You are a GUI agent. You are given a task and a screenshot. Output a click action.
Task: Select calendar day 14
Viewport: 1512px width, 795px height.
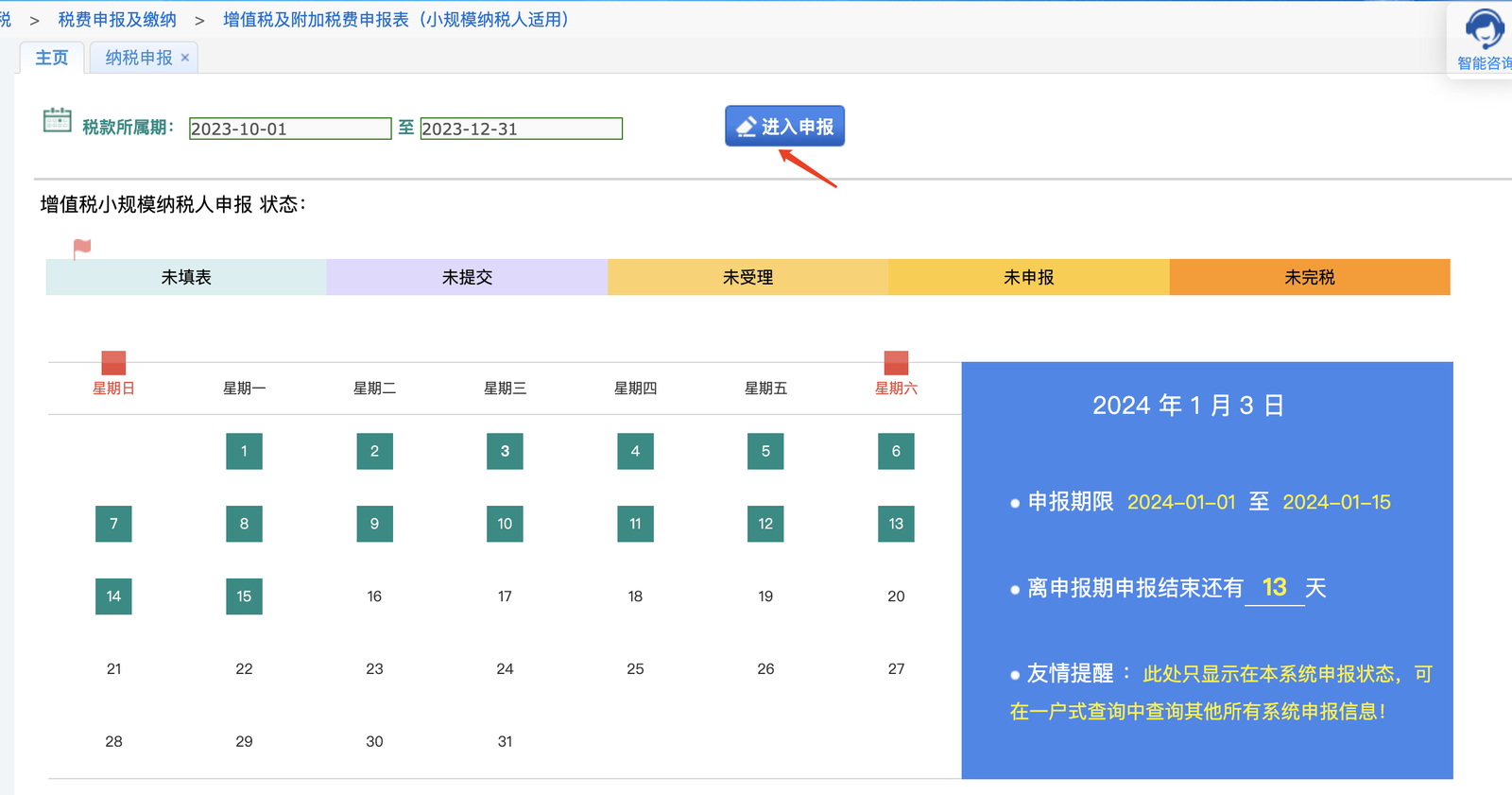click(x=113, y=596)
